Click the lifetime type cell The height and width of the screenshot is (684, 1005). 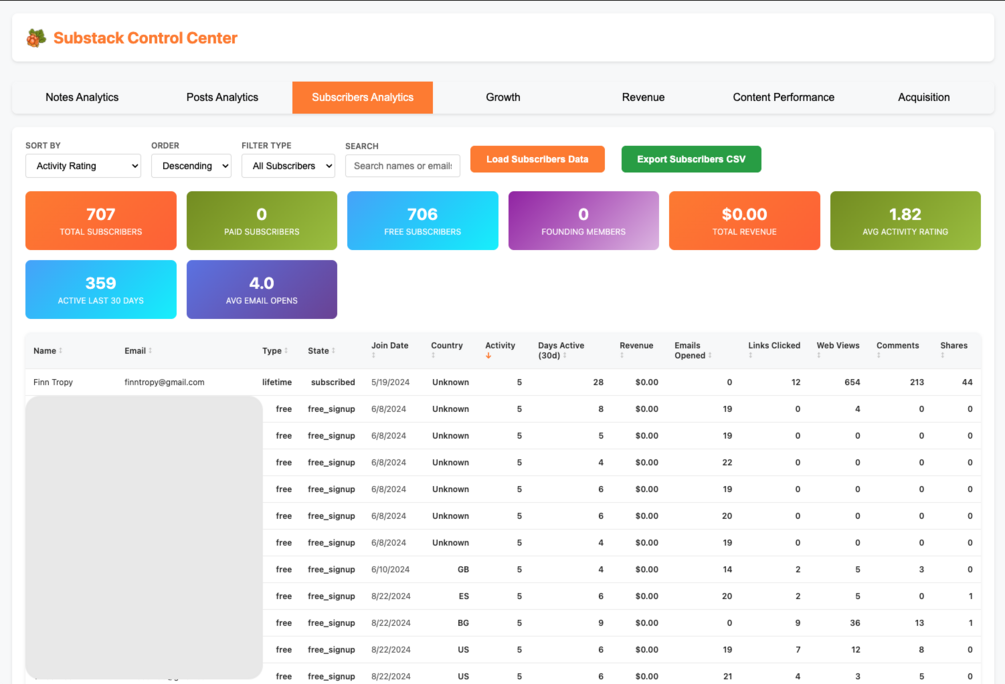(x=277, y=382)
